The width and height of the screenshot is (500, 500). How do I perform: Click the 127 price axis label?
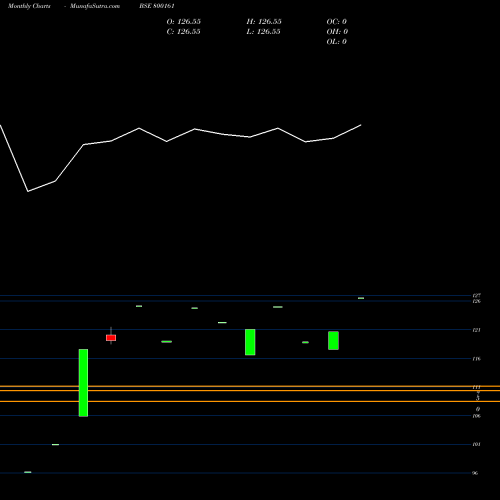tap(477, 295)
